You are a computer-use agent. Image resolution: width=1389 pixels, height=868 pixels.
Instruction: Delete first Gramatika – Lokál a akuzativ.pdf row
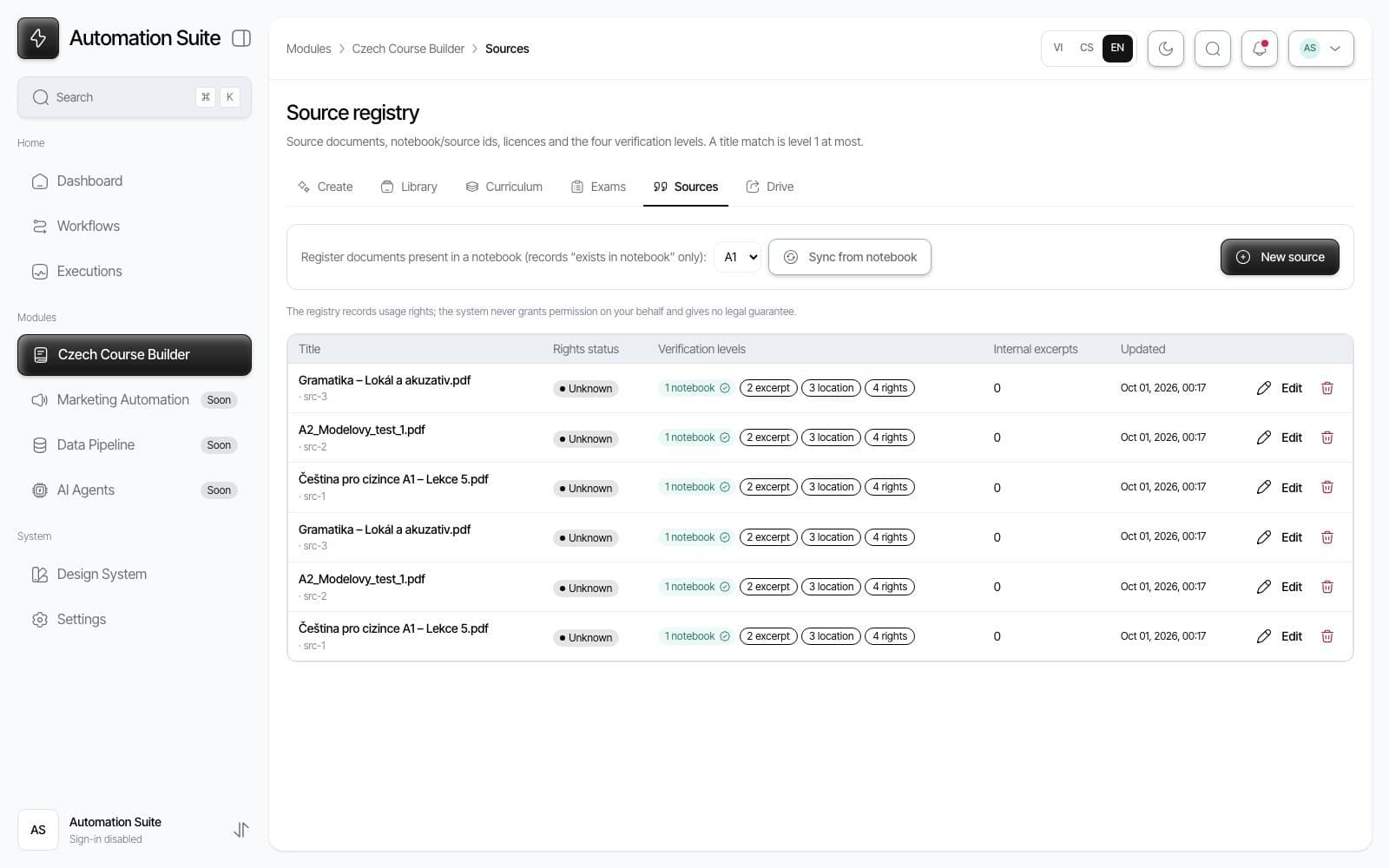click(x=1327, y=388)
